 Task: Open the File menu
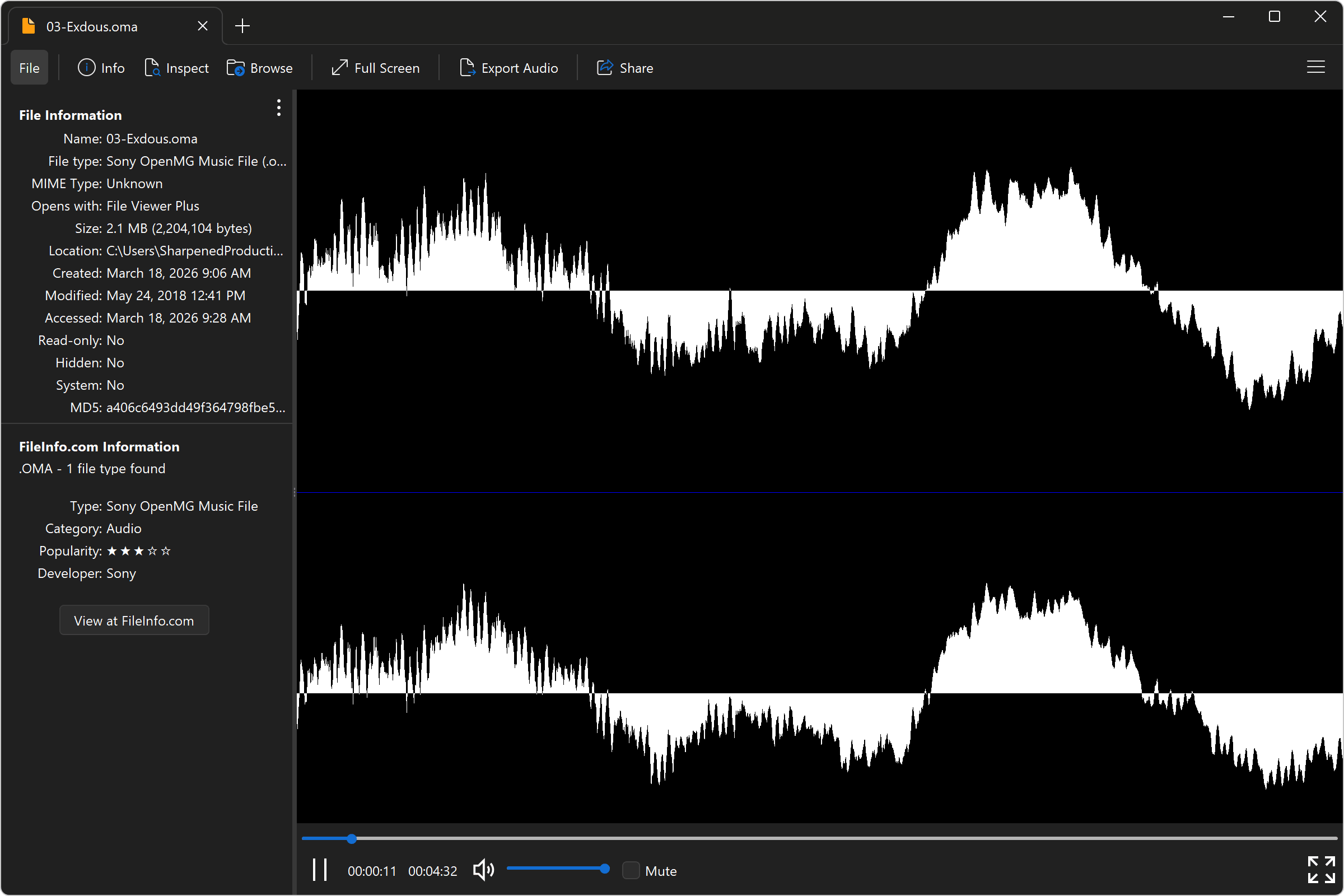tap(29, 68)
